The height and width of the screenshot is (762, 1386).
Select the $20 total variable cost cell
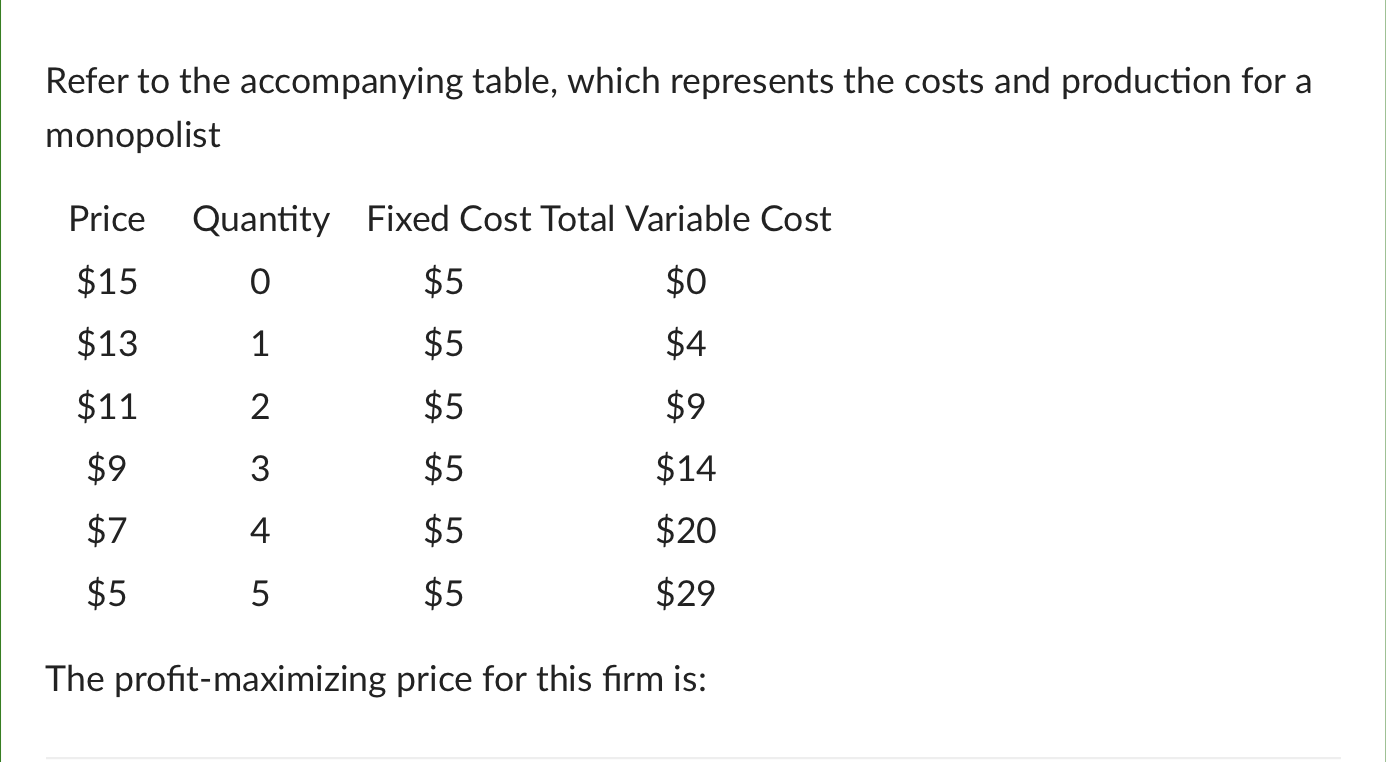coord(686,531)
